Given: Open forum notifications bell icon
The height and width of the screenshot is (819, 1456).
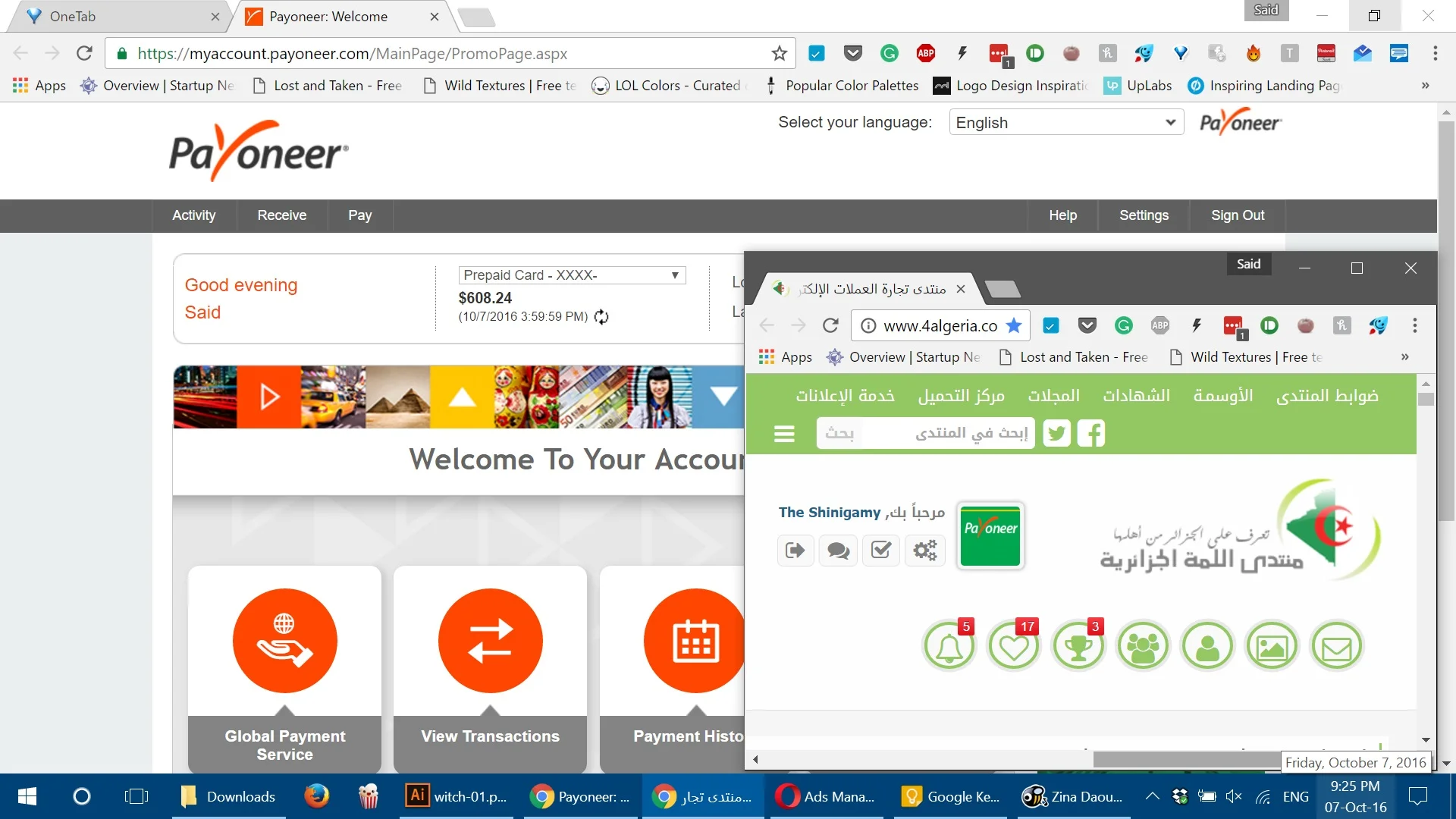Looking at the screenshot, I should click(x=949, y=647).
